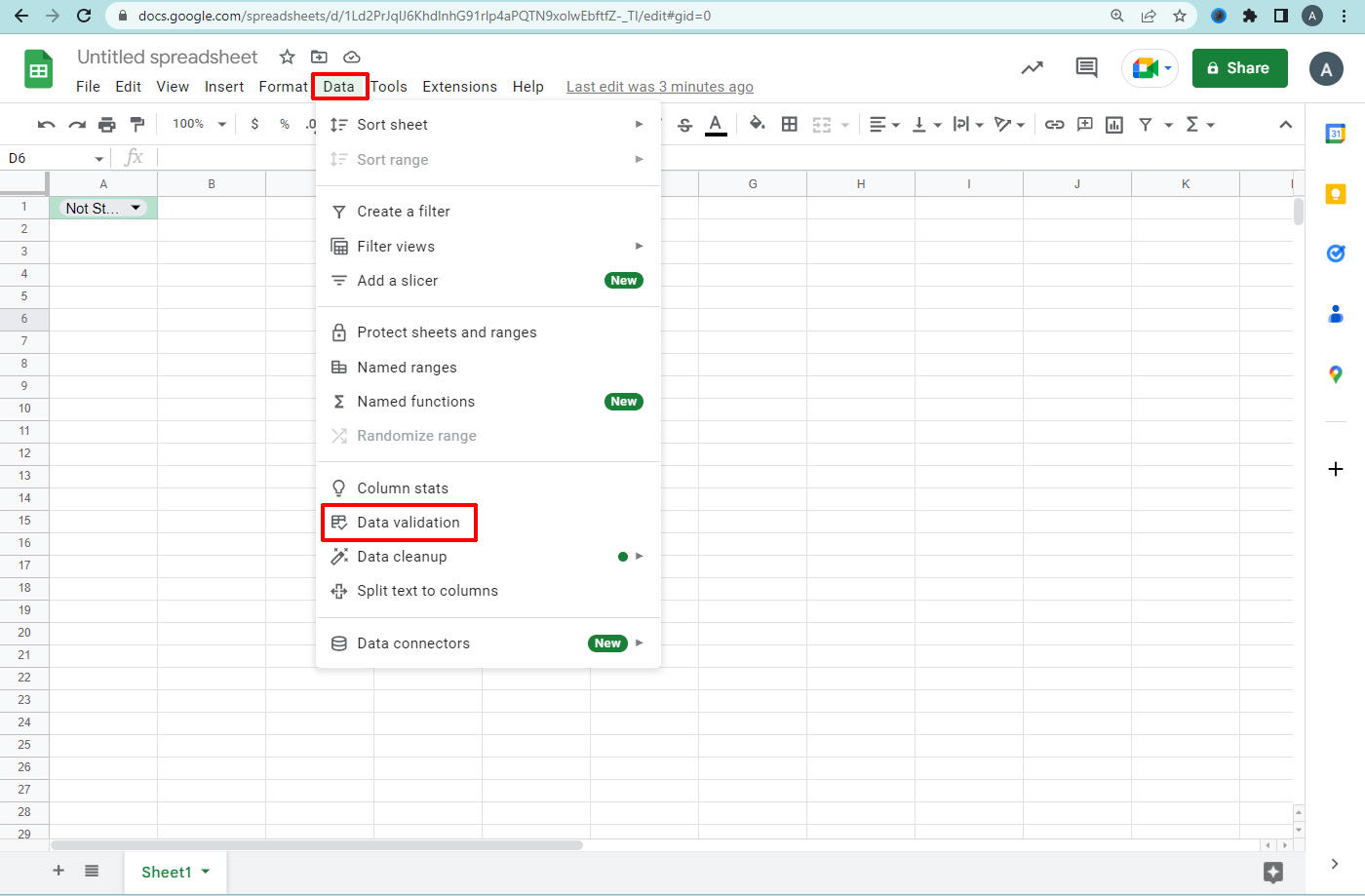Open text rotation dropdown

point(1009,125)
